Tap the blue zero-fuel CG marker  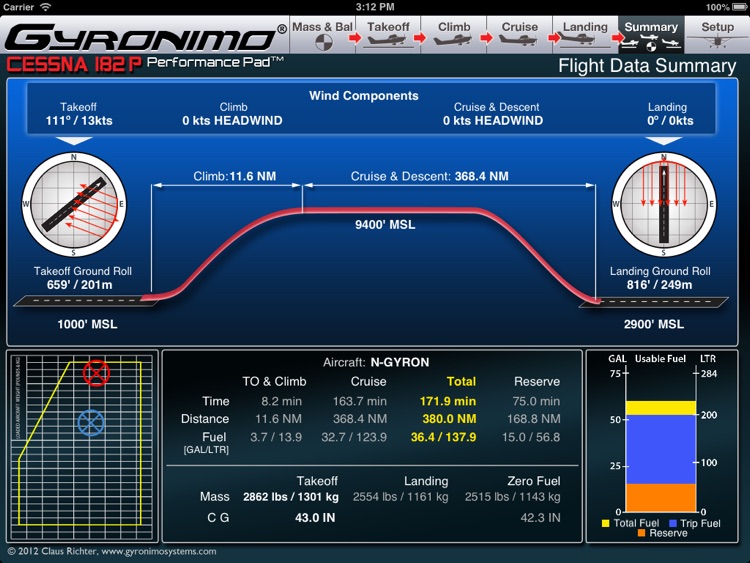tap(90, 423)
